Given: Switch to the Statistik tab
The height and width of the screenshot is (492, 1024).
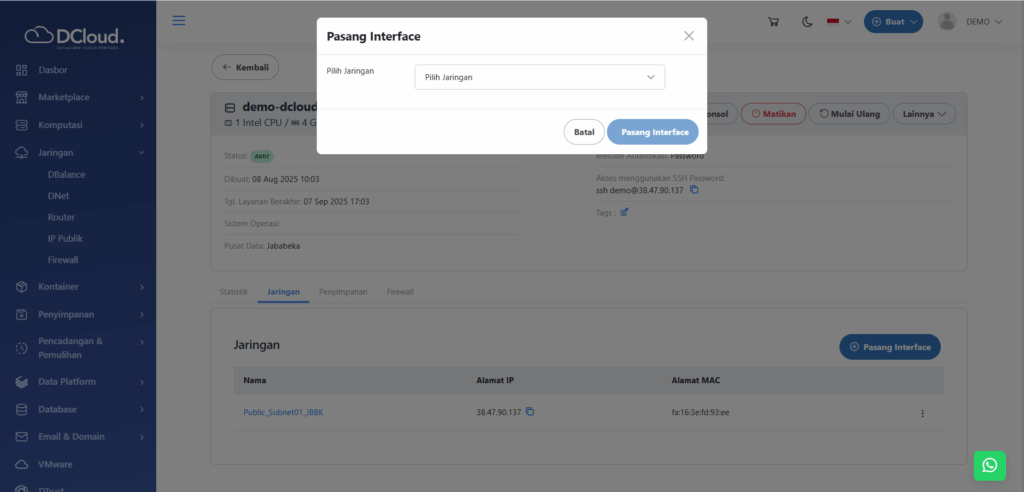Looking at the screenshot, I should (x=233, y=291).
